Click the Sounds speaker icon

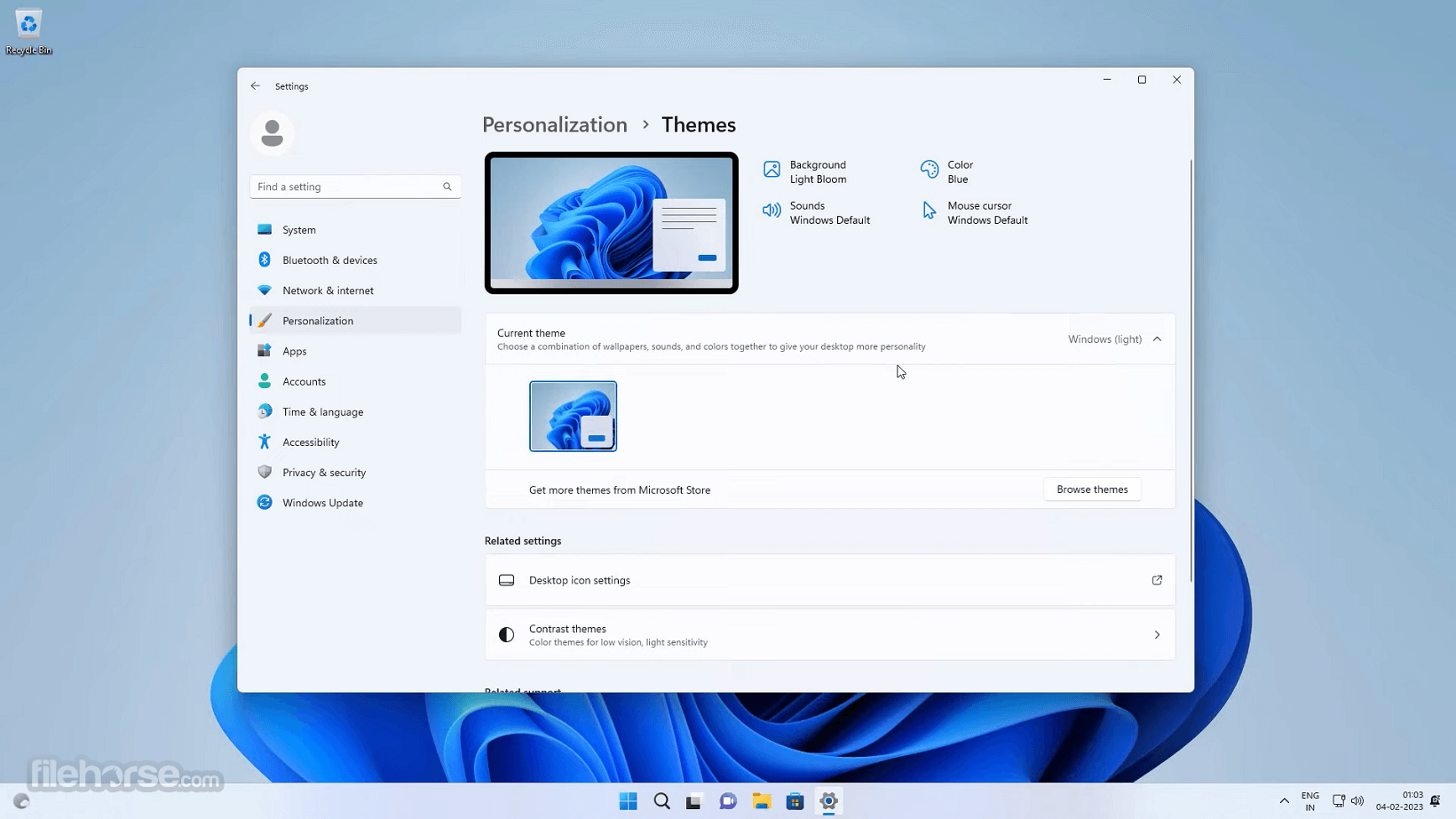(x=772, y=211)
